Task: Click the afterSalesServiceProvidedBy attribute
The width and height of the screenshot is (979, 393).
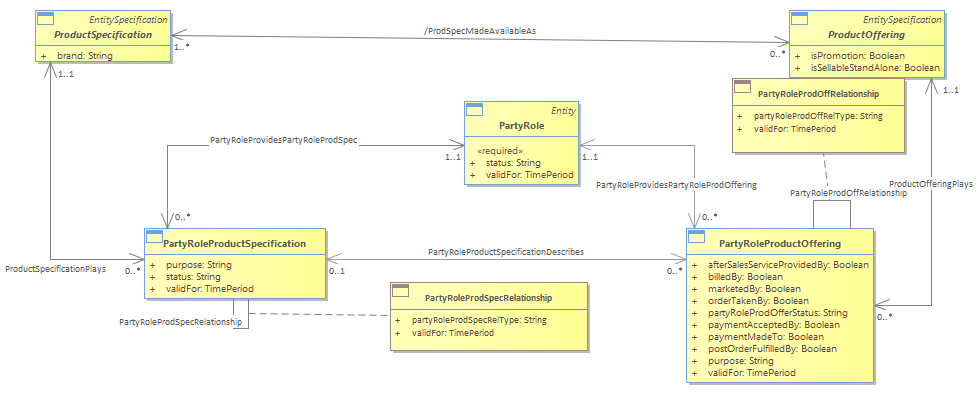Action: click(x=780, y=265)
